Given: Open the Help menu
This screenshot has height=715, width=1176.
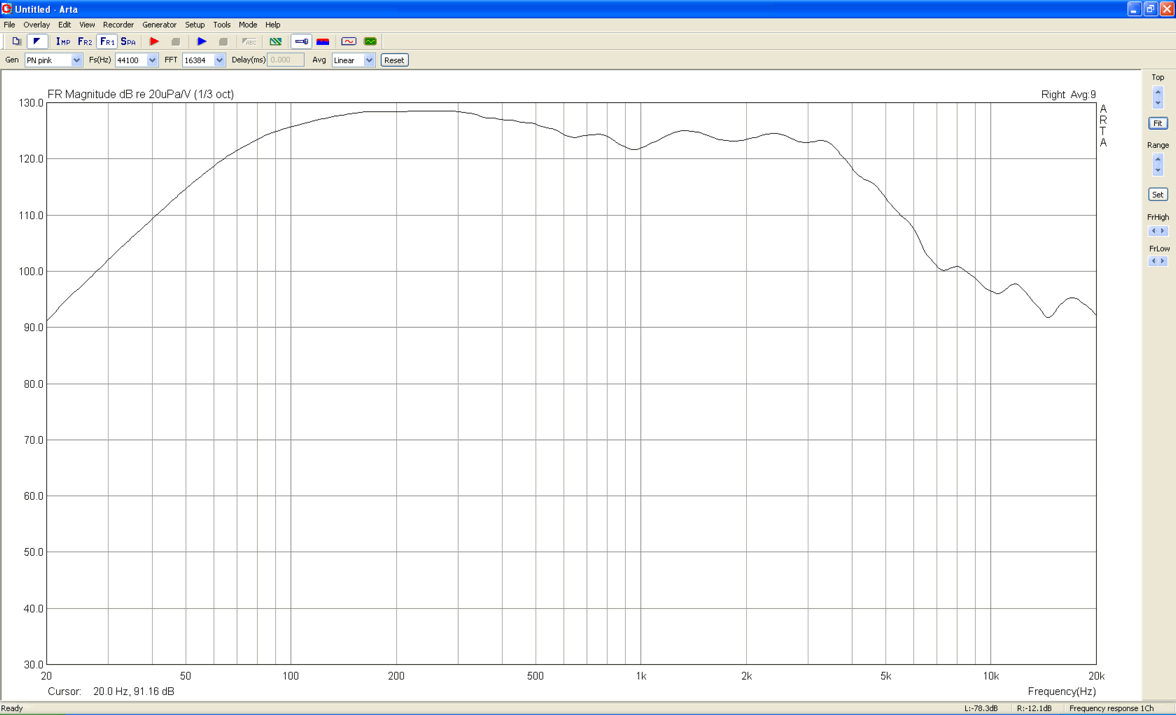Looking at the screenshot, I should (x=273, y=25).
